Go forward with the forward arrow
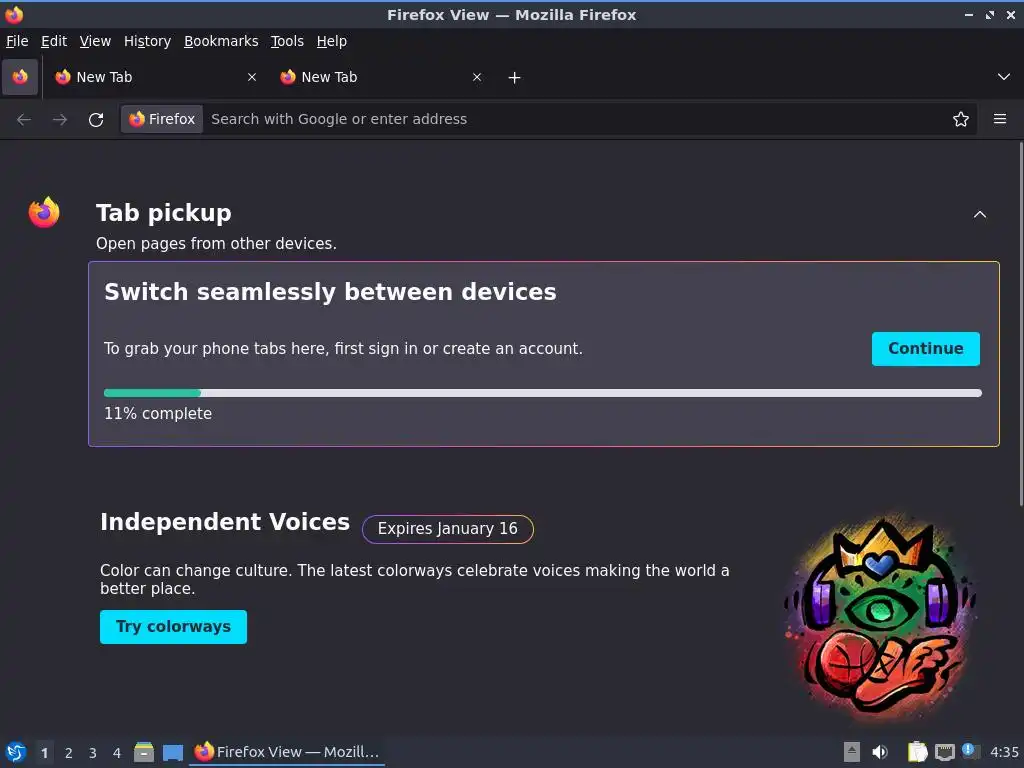Viewport: 1024px width, 768px height. tap(59, 120)
